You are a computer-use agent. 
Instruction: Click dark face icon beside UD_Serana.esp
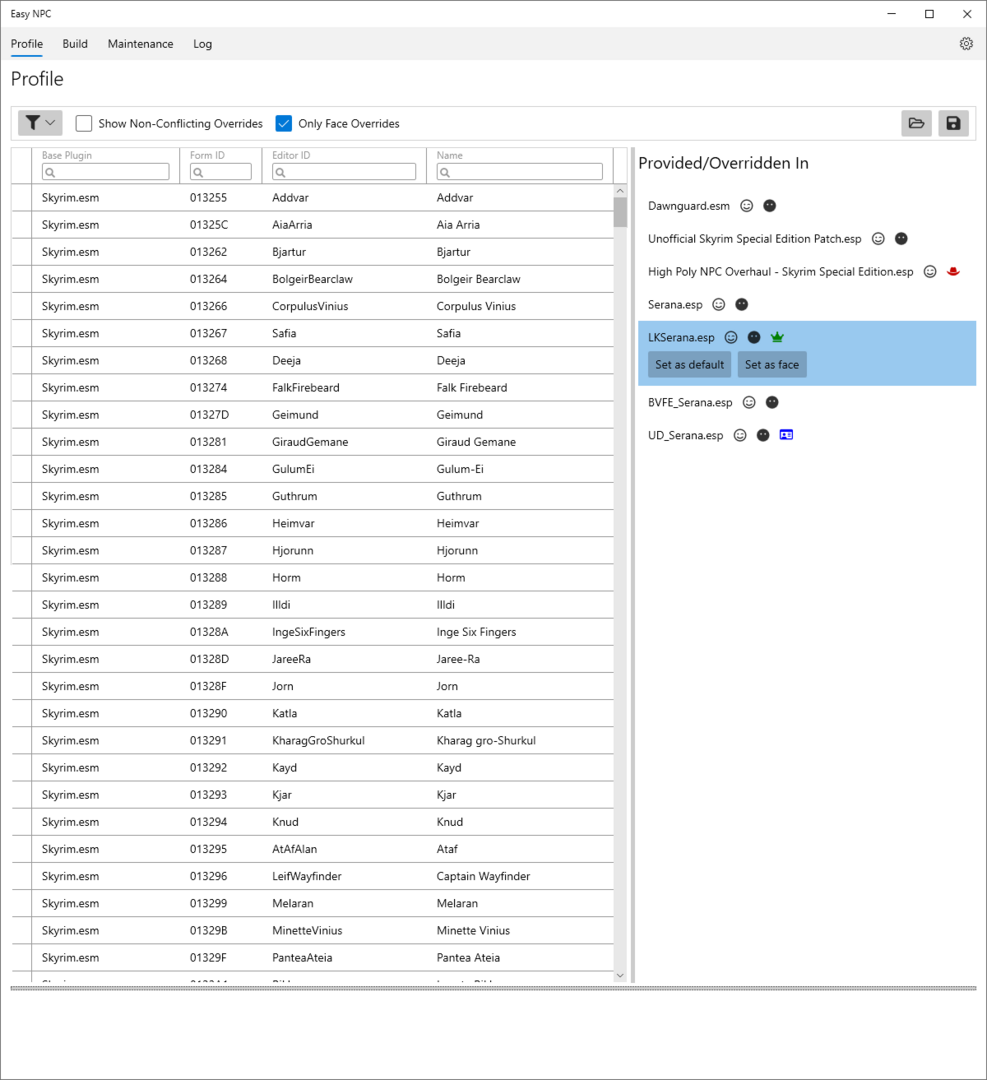[763, 435]
